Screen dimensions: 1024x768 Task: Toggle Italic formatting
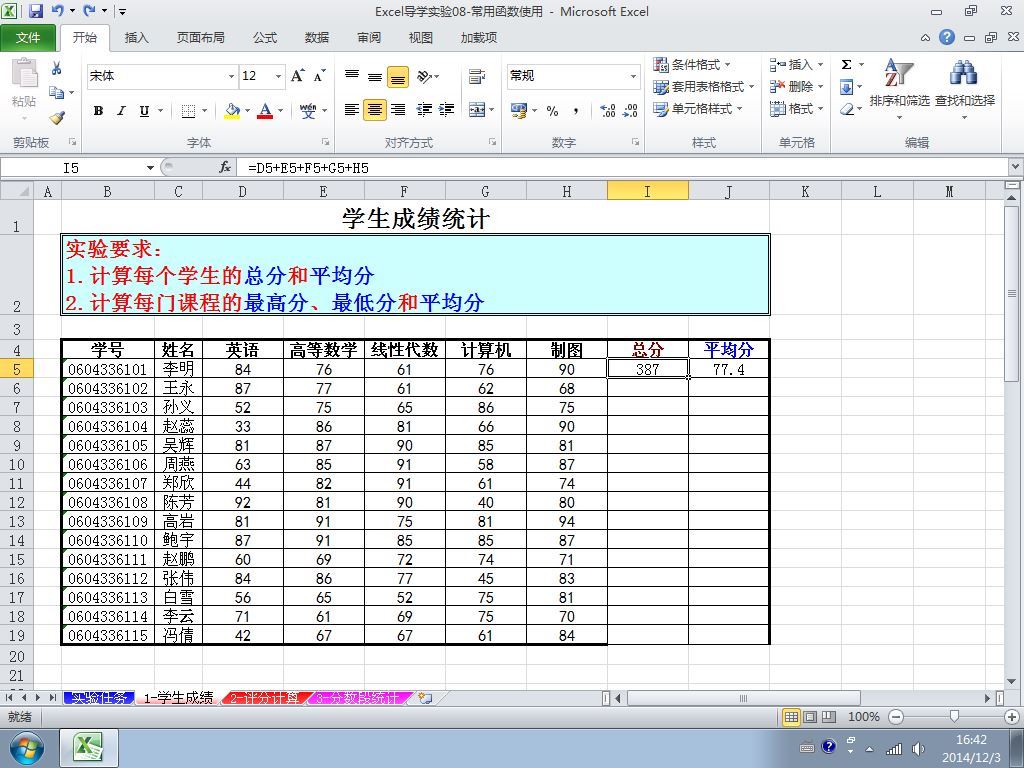(121, 110)
